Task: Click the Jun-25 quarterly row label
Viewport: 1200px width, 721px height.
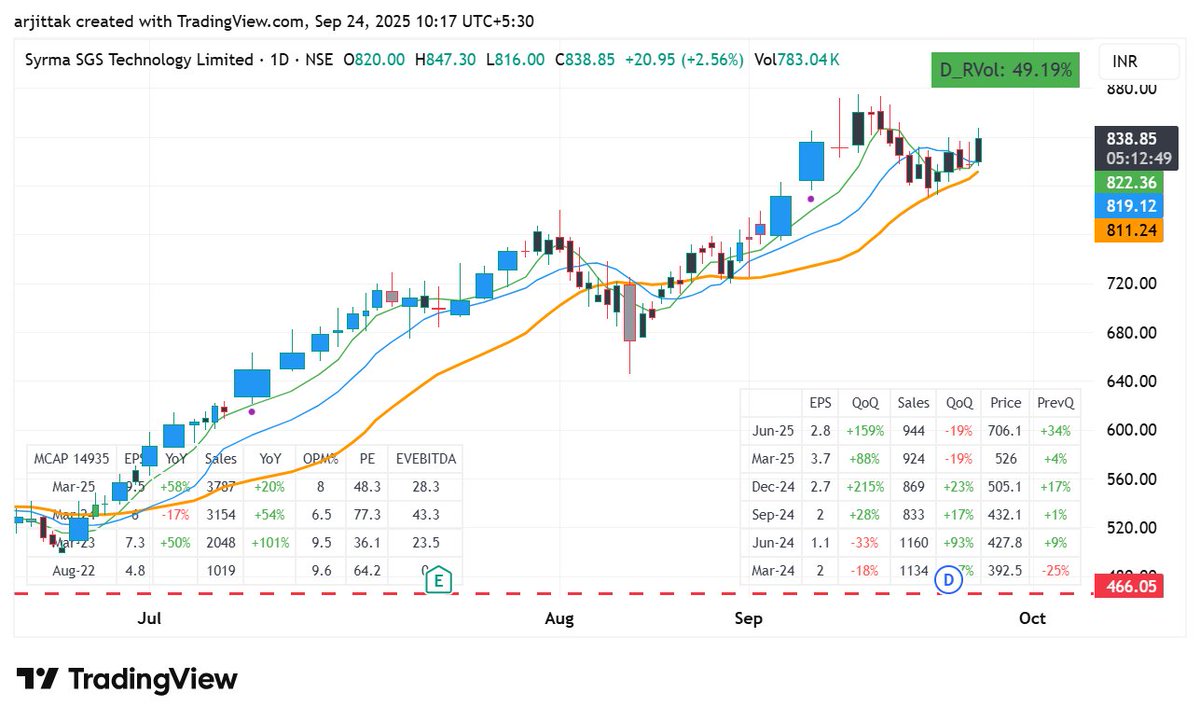Action: point(771,431)
